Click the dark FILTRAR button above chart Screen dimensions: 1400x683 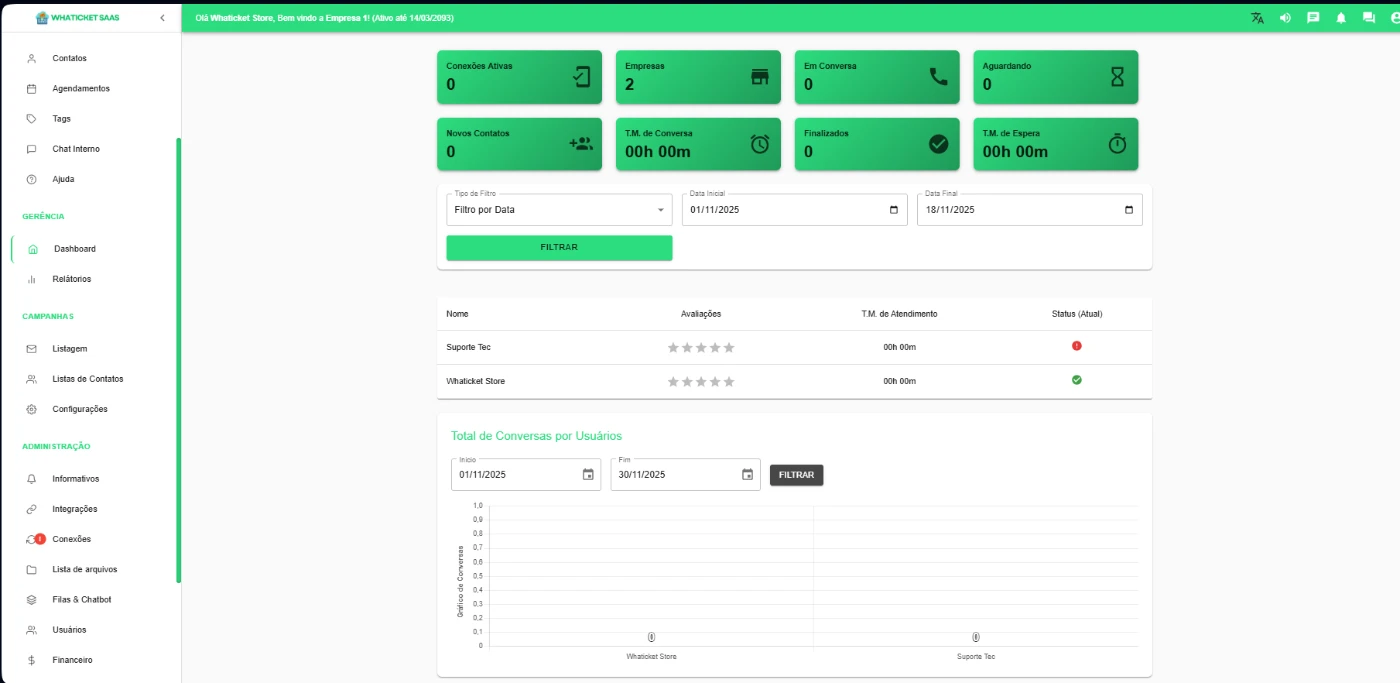click(x=796, y=475)
